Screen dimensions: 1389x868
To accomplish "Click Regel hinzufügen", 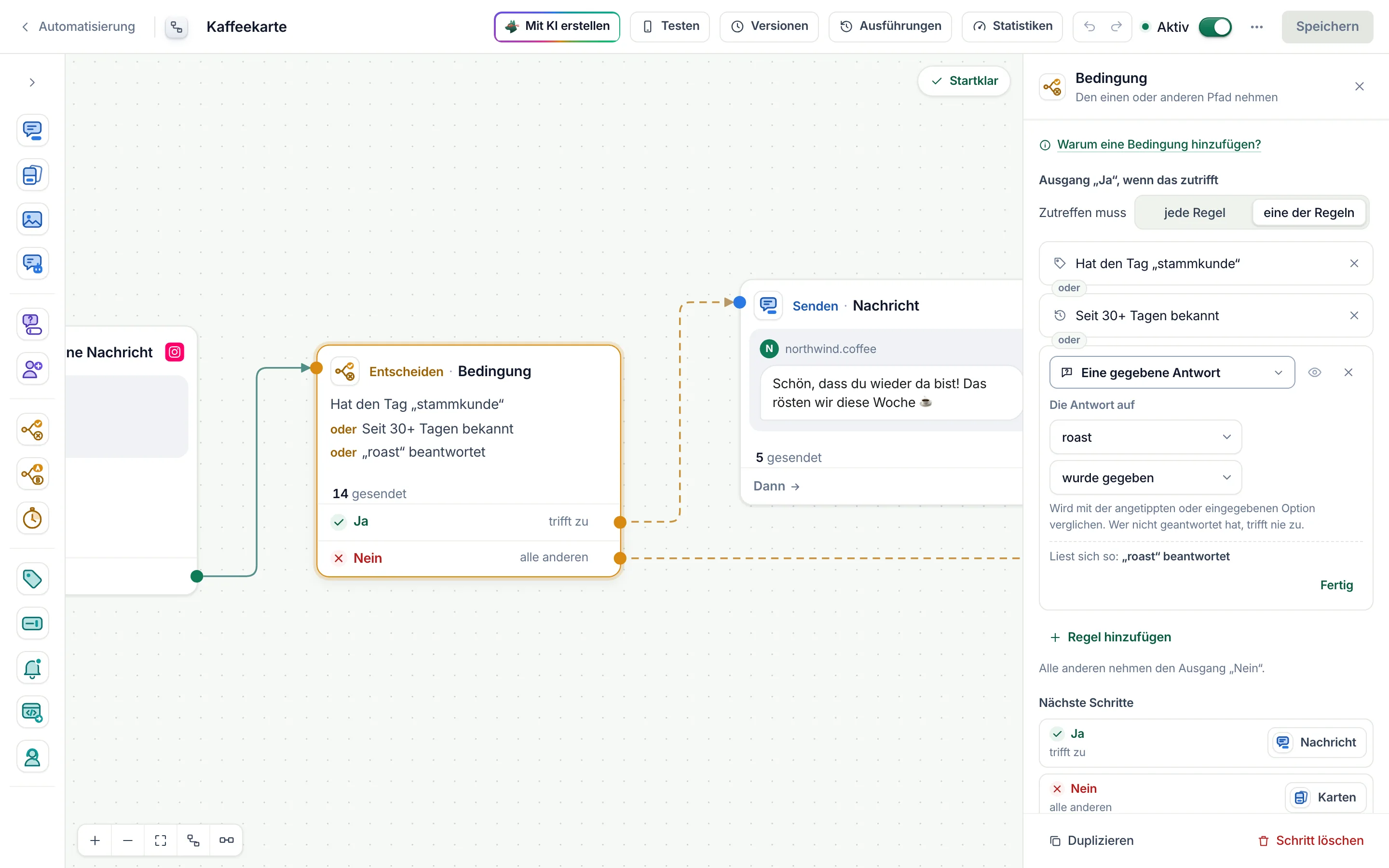I will point(1111,637).
